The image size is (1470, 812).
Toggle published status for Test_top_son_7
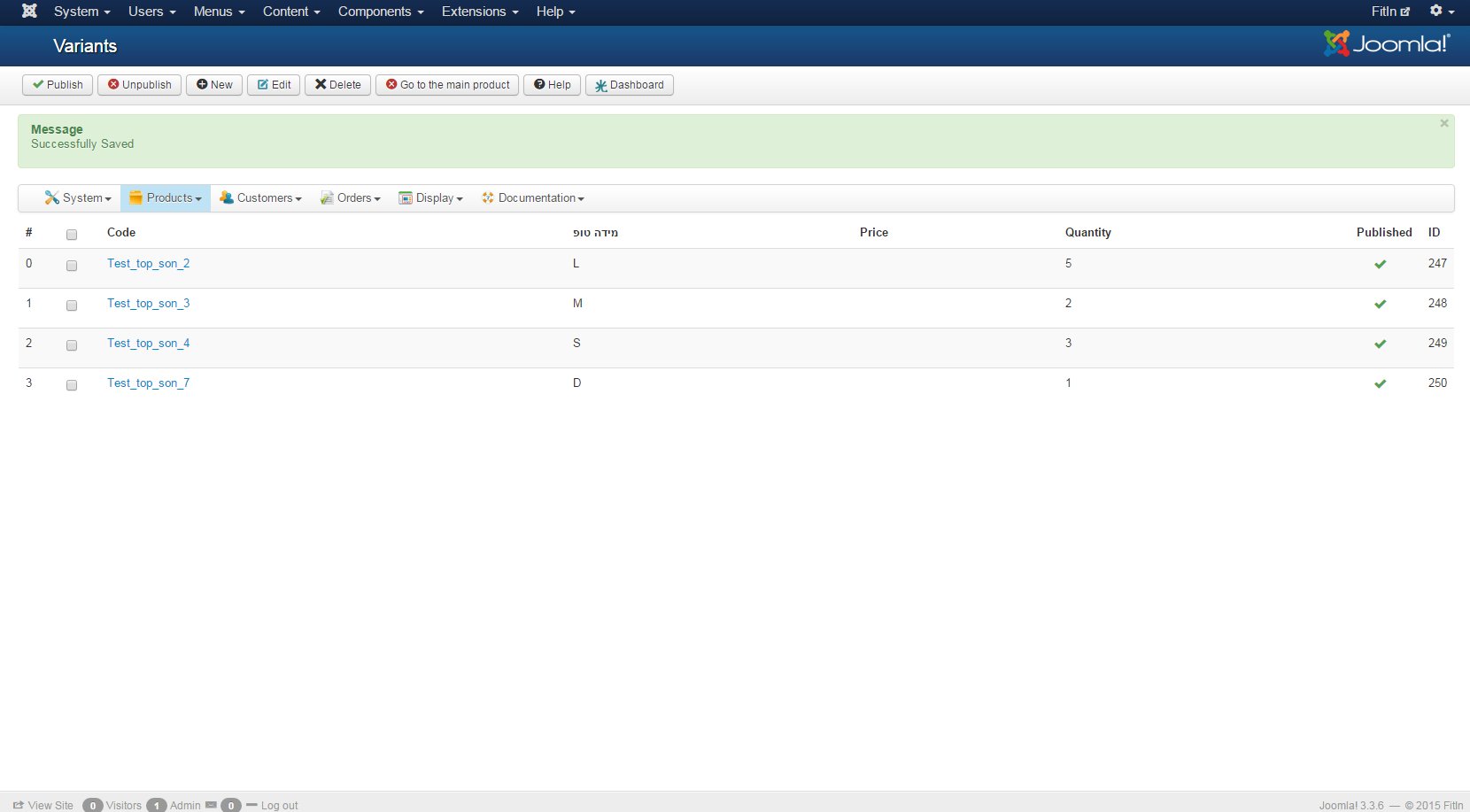coord(1380,383)
